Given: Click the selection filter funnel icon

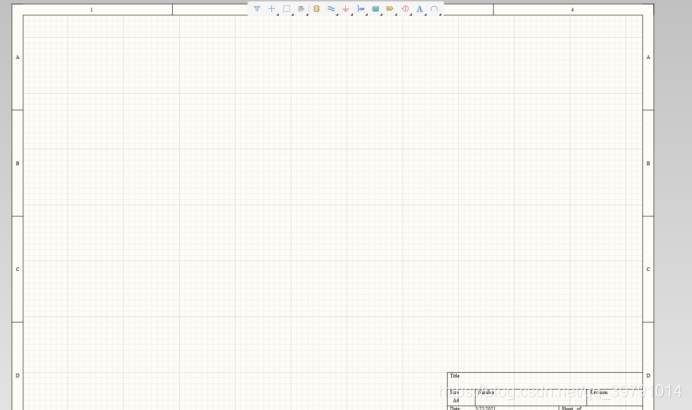Looking at the screenshot, I should click(257, 9).
